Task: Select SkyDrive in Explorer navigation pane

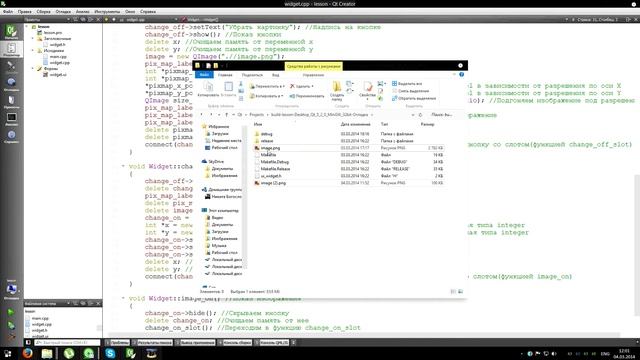Action: click(x=216, y=162)
